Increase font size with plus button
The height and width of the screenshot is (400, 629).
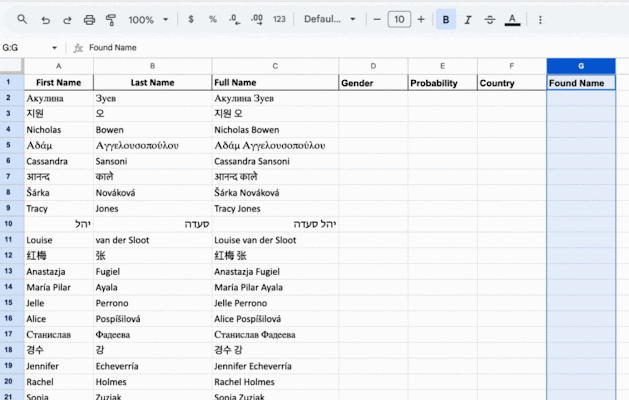[421, 19]
